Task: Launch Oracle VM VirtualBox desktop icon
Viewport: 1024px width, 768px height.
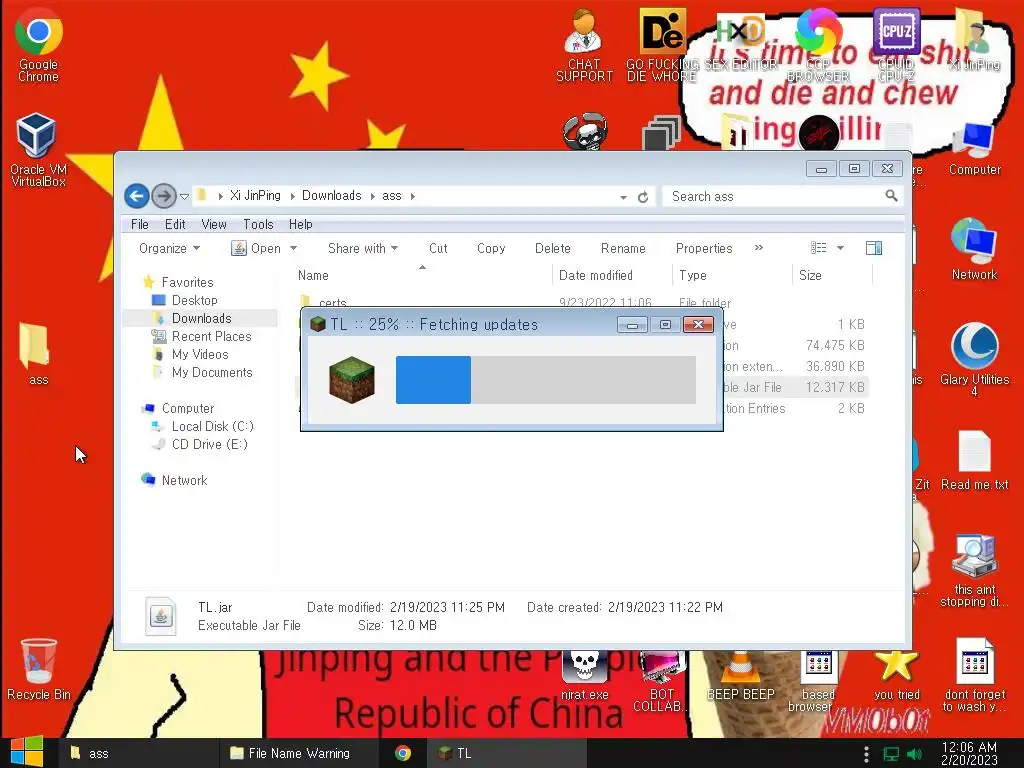Action: click(x=38, y=150)
